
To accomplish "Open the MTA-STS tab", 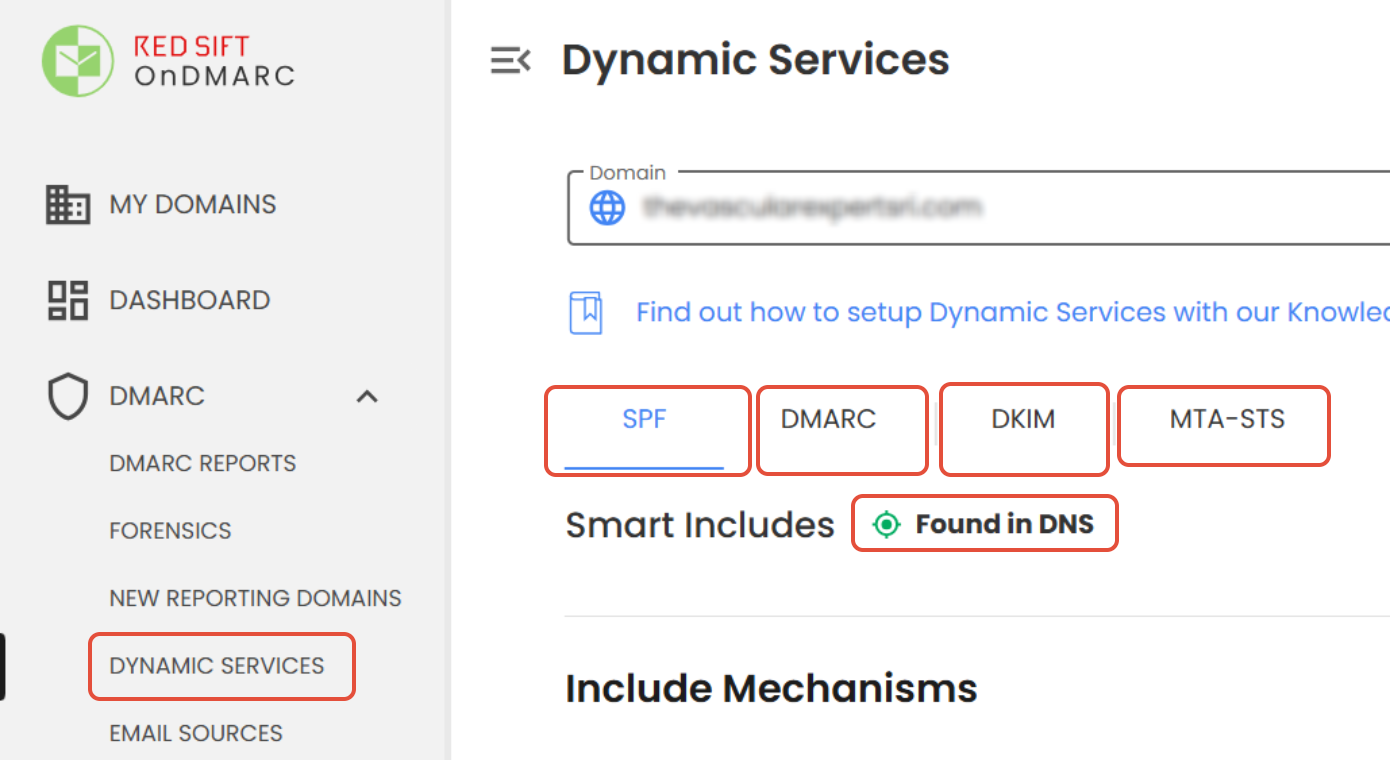I will (1227, 419).
